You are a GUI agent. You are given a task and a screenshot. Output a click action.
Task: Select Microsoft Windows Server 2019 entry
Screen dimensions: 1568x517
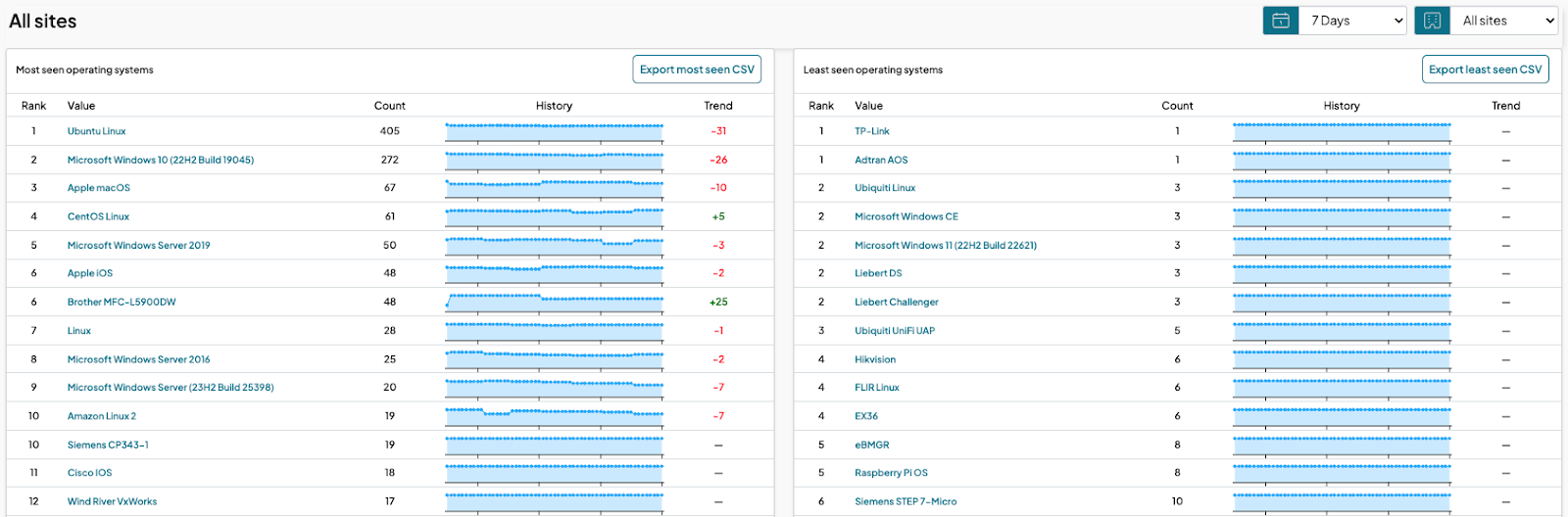pyautogui.click(x=138, y=245)
